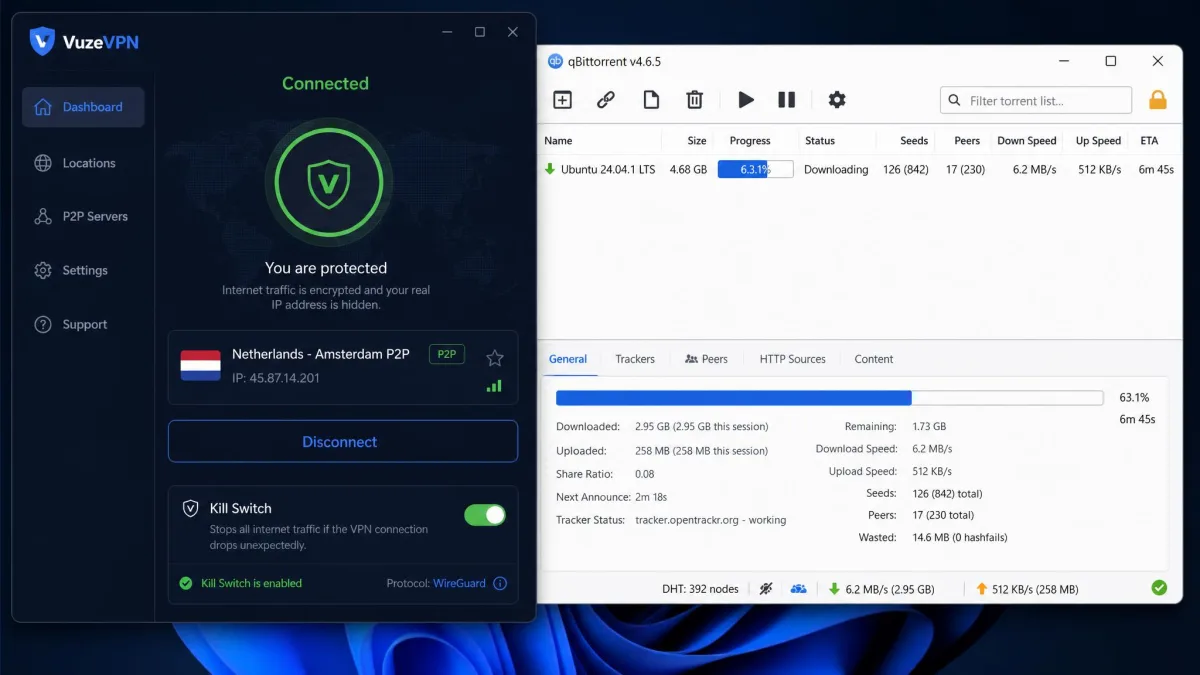Click the green Kill Switch enabled checkmark
Viewport: 1200px width, 675px height.
tap(185, 583)
